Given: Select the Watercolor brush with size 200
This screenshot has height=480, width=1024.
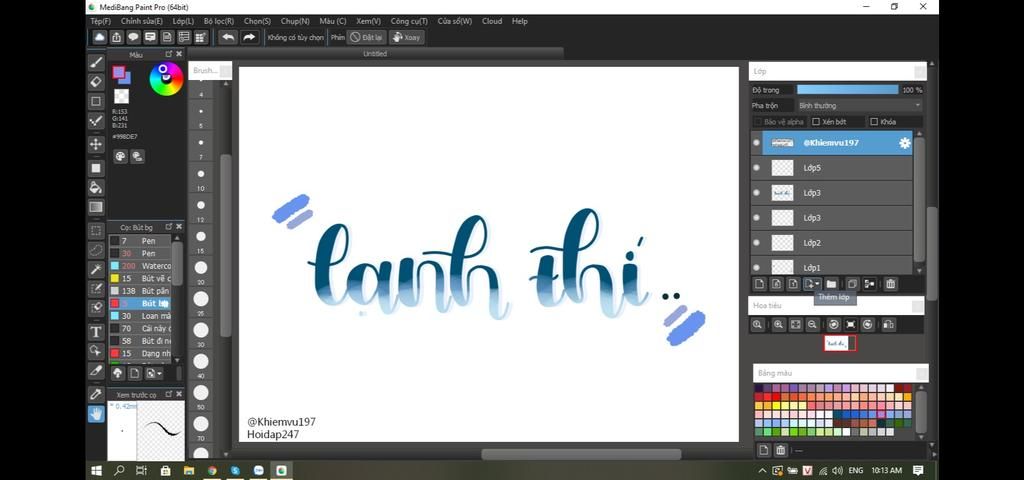Looking at the screenshot, I should [x=140, y=266].
